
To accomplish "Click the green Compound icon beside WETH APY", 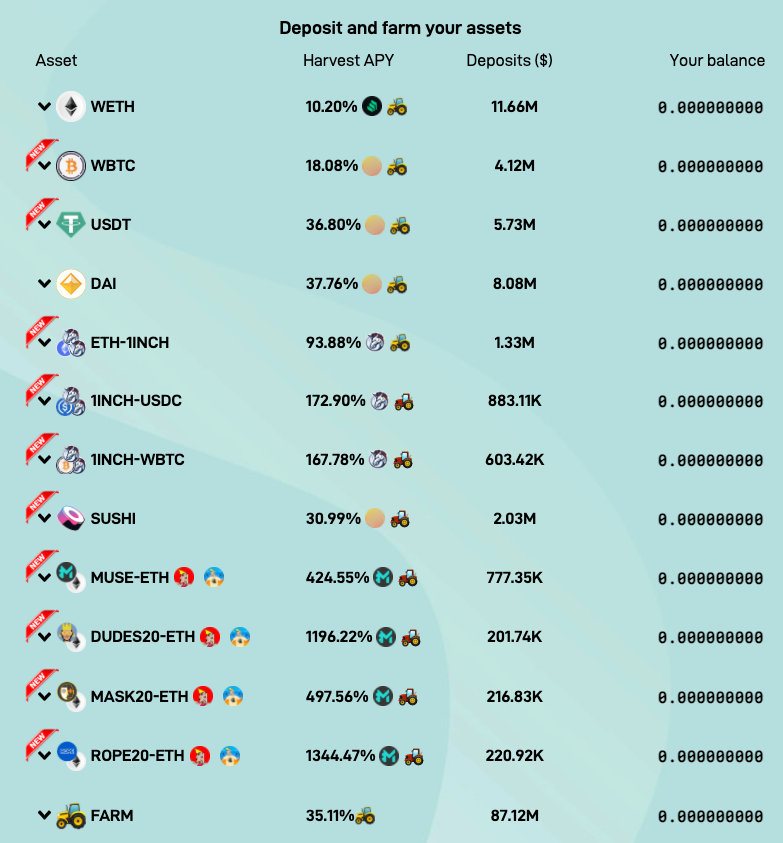I will [x=372, y=106].
